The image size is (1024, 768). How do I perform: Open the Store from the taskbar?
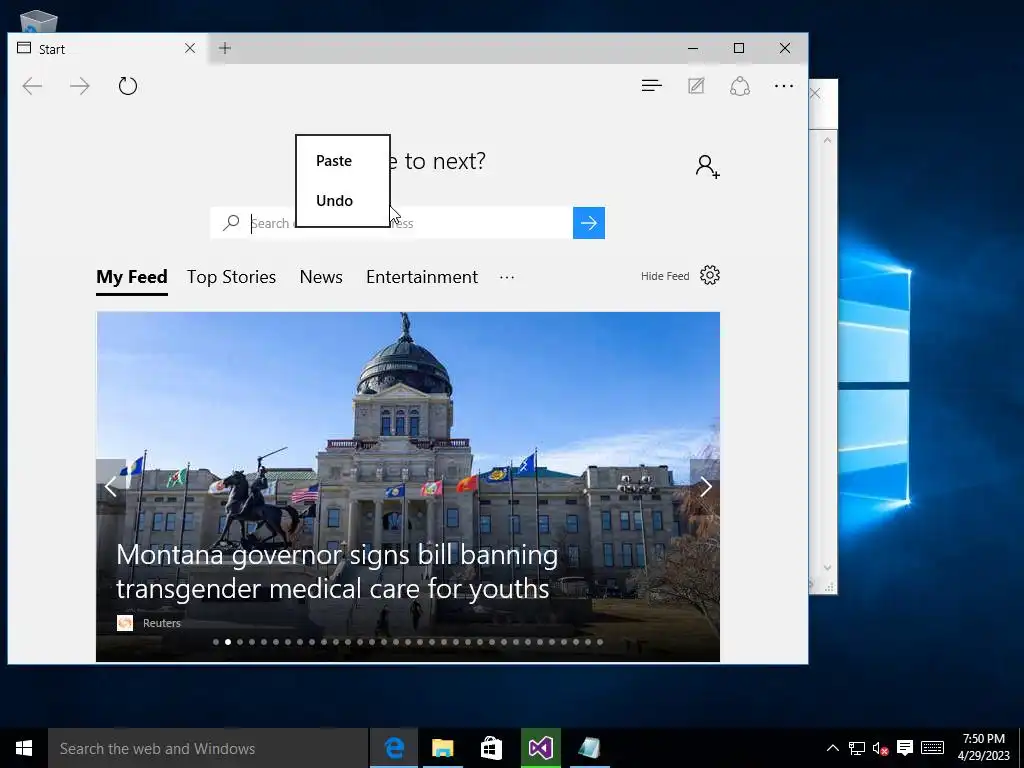pyautogui.click(x=491, y=748)
